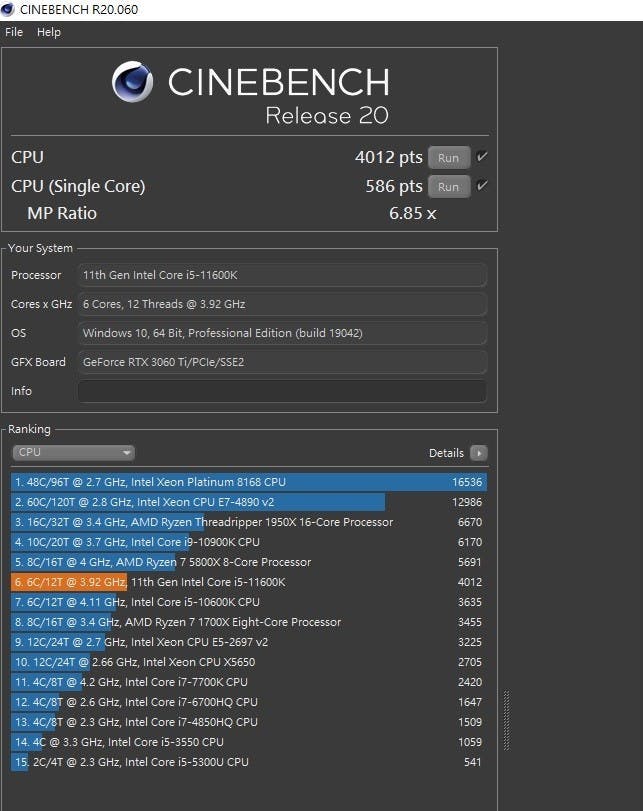Screen dimensions: 643x811
Task: Click the Details label in Ranking
Action: pos(446,453)
